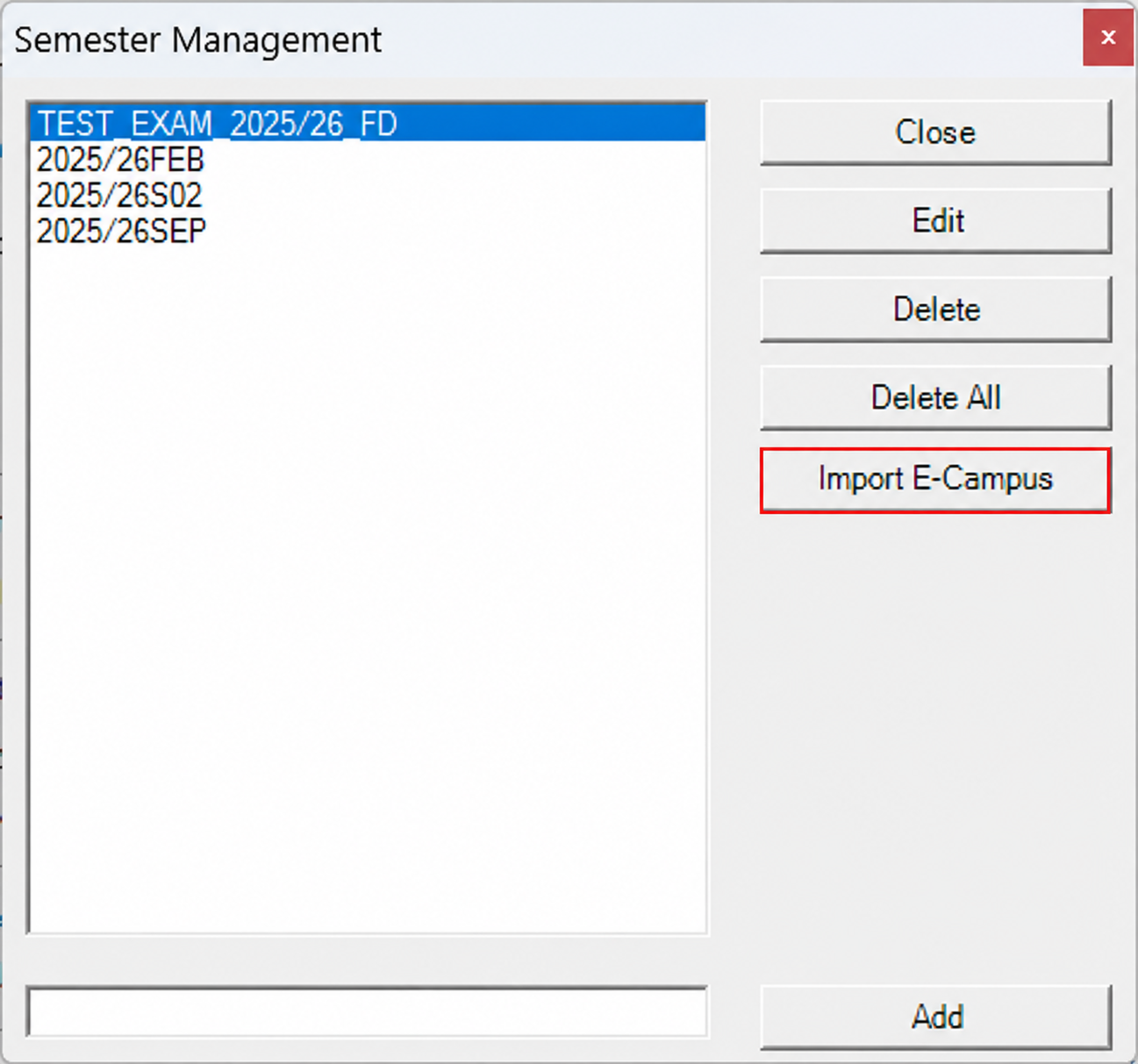Screen dimensions: 1138x1064
Task: Click the new semester name input field
Action: click(x=367, y=1012)
